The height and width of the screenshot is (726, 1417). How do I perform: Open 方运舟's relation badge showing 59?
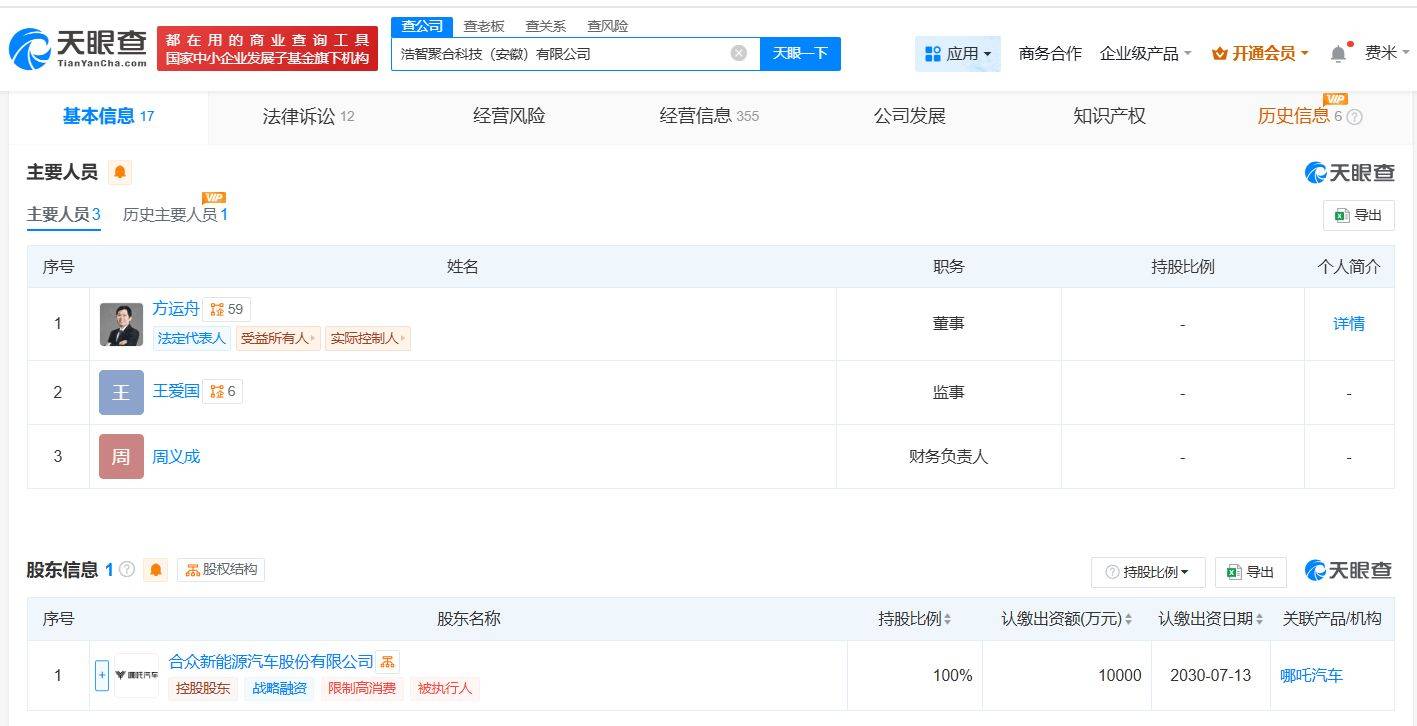pos(227,309)
